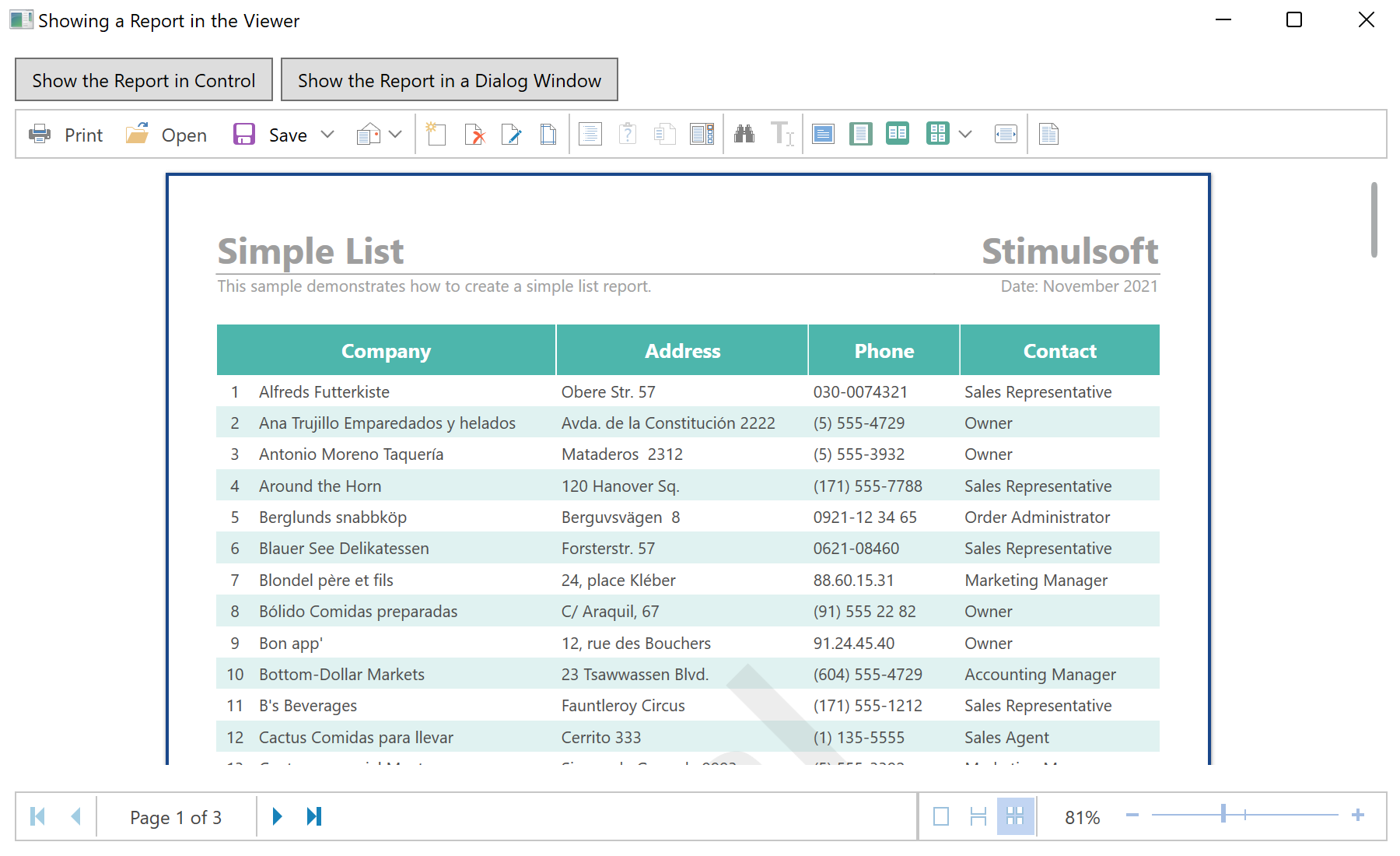Click 12, rue des Bouchers address

[x=636, y=644]
